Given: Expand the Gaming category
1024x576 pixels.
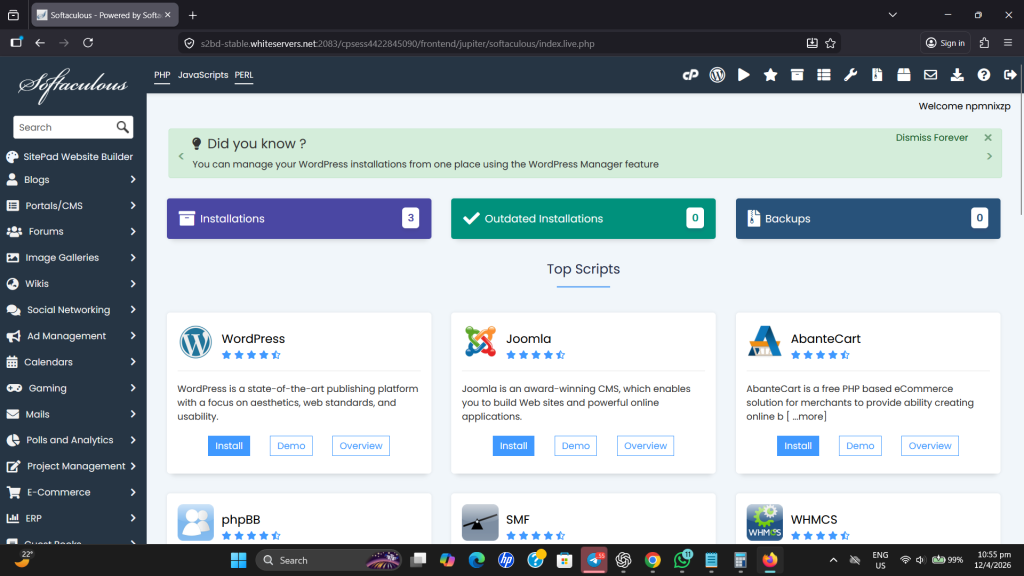Looking at the screenshot, I should tap(73, 388).
